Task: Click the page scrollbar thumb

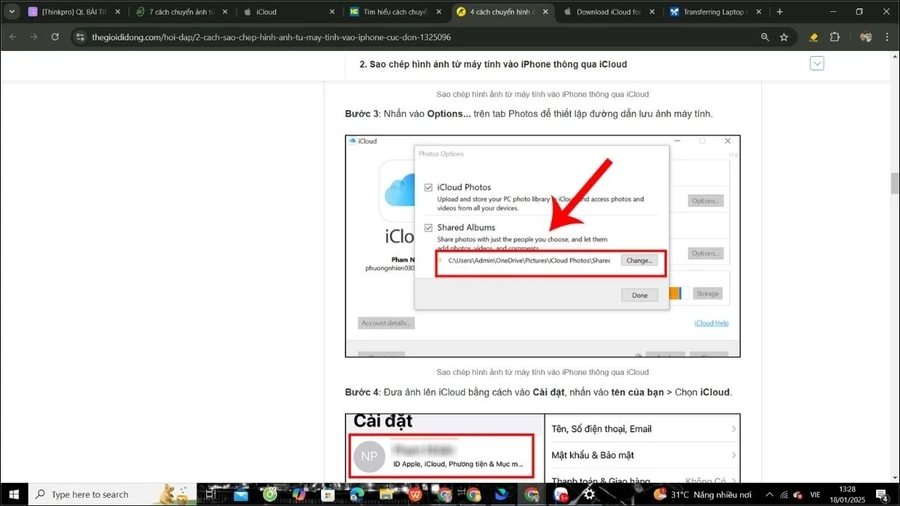Action: (894, 183)
